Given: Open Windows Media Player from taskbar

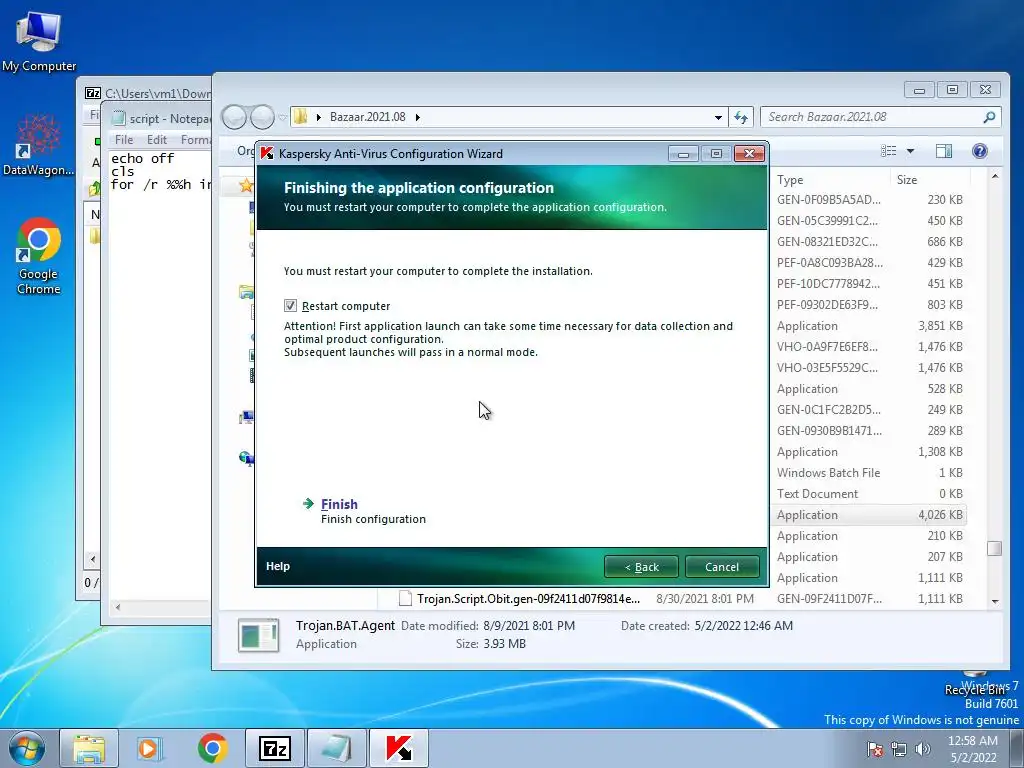Looking at the screenshot, I should coord(150,748).
